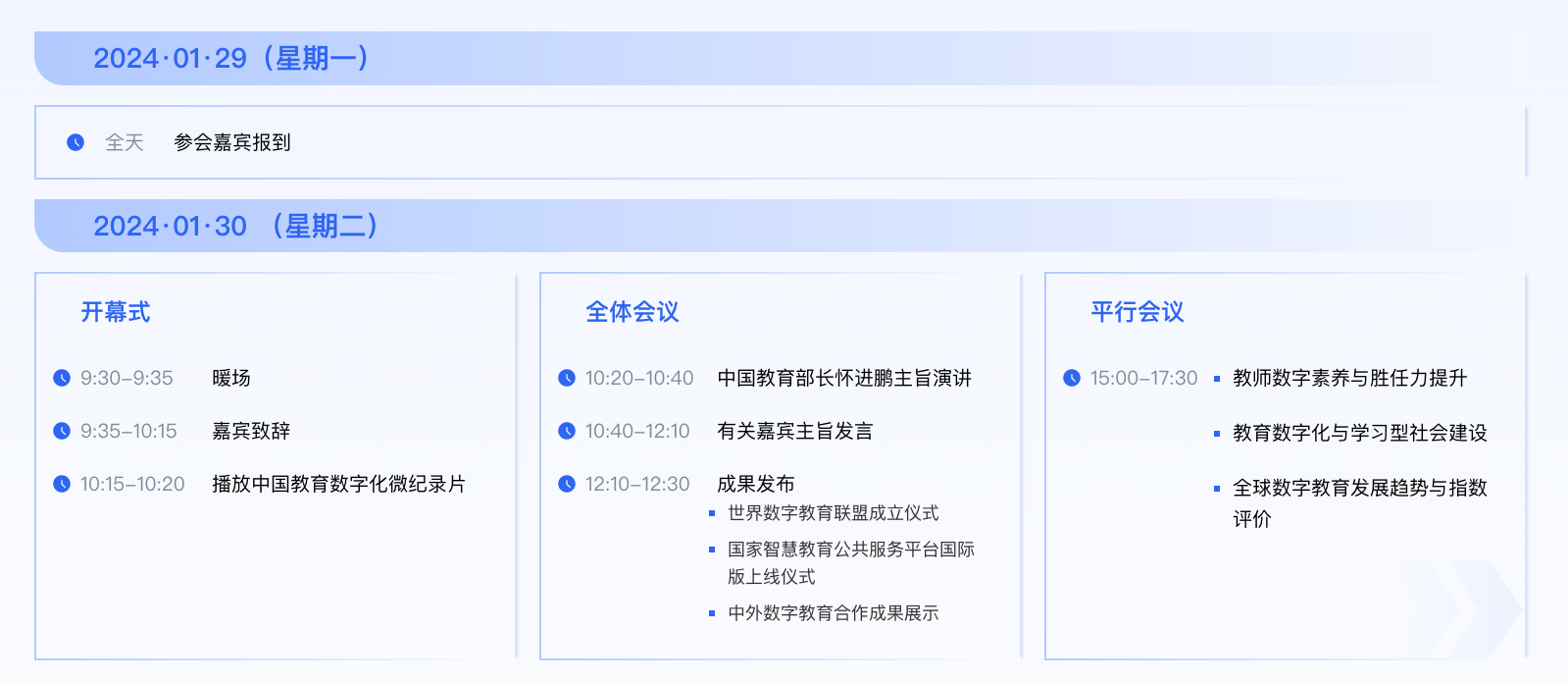1568x682 pixels.
Task: Click the clock icon next to 15:00–17:30
Action: pos(1072,378)
